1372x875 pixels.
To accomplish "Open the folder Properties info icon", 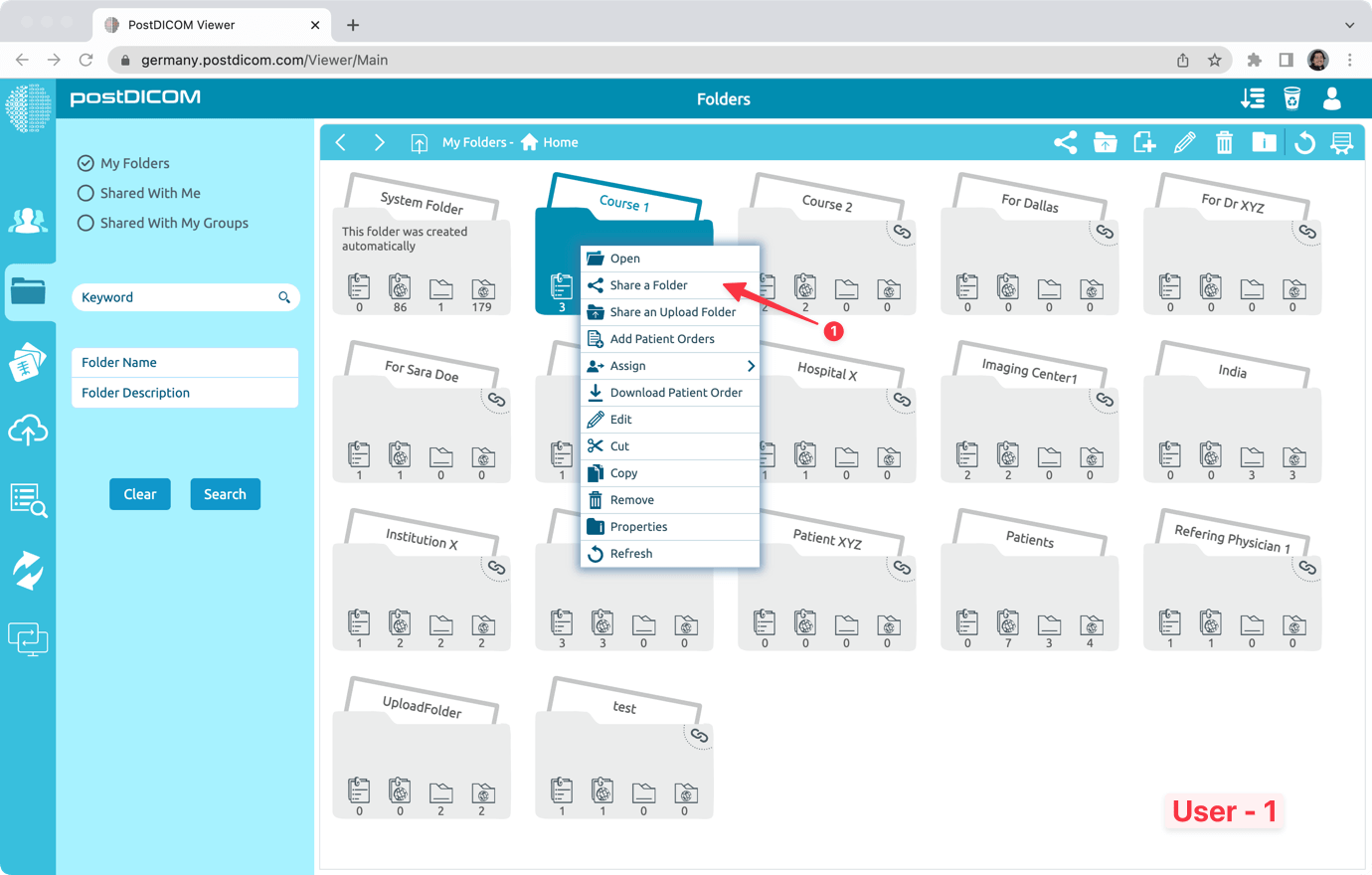I will [x=1264, y=142].
